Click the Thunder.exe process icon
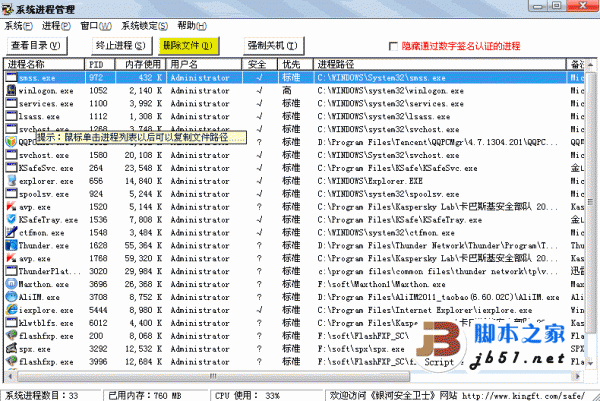This screenshot has width=600, height=401. tap(11, 245)
